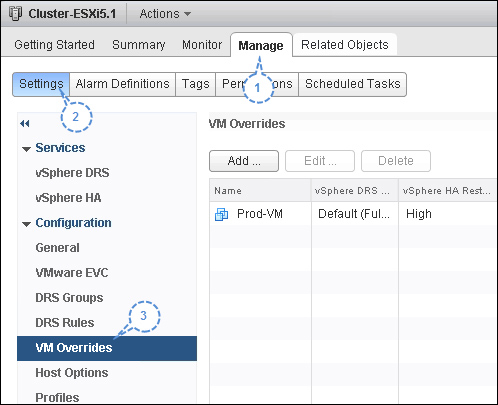Select General under Configuration
Image resolution: width=498 pixels, height=405 pixels.
coord(57,248)
